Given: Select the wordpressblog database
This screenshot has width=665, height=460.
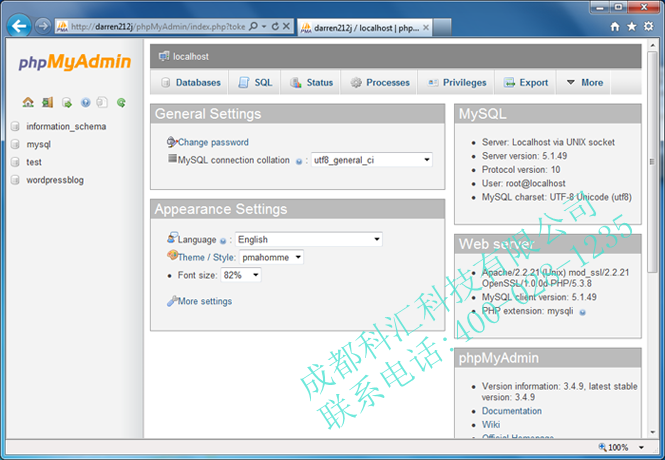Looking at the screenshot, I should point(55,180).
